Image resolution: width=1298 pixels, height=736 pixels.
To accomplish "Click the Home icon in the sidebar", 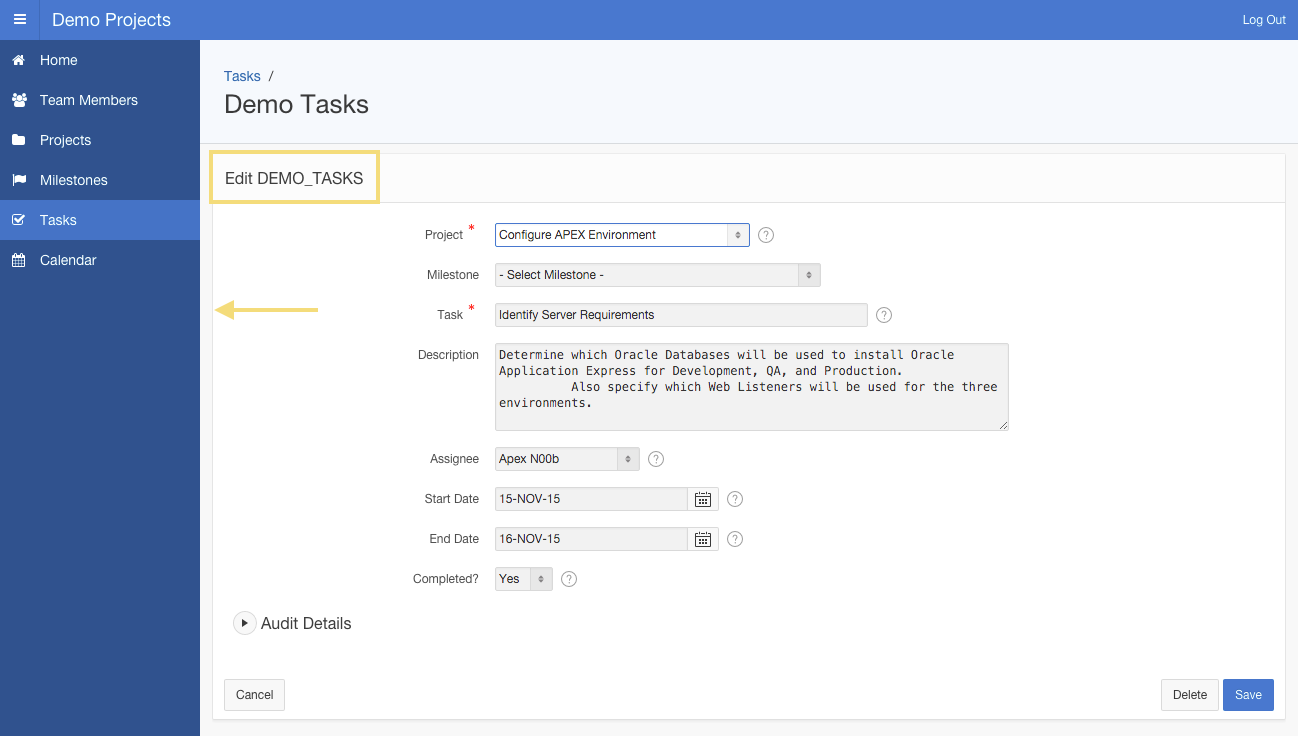I will pyautogui.click(x=17, y=60).
